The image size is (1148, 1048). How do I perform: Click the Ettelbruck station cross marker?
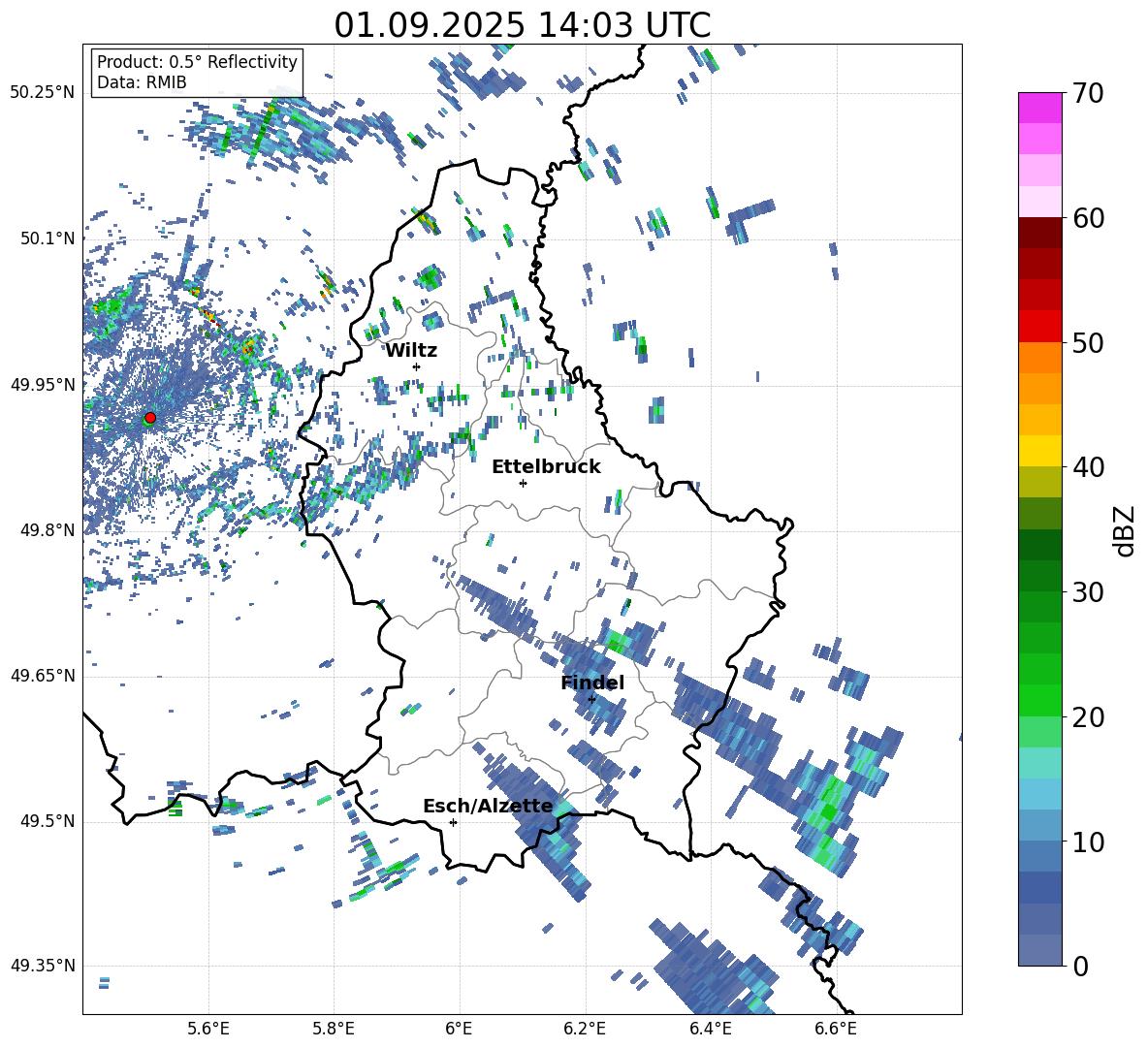pos(523,483)
